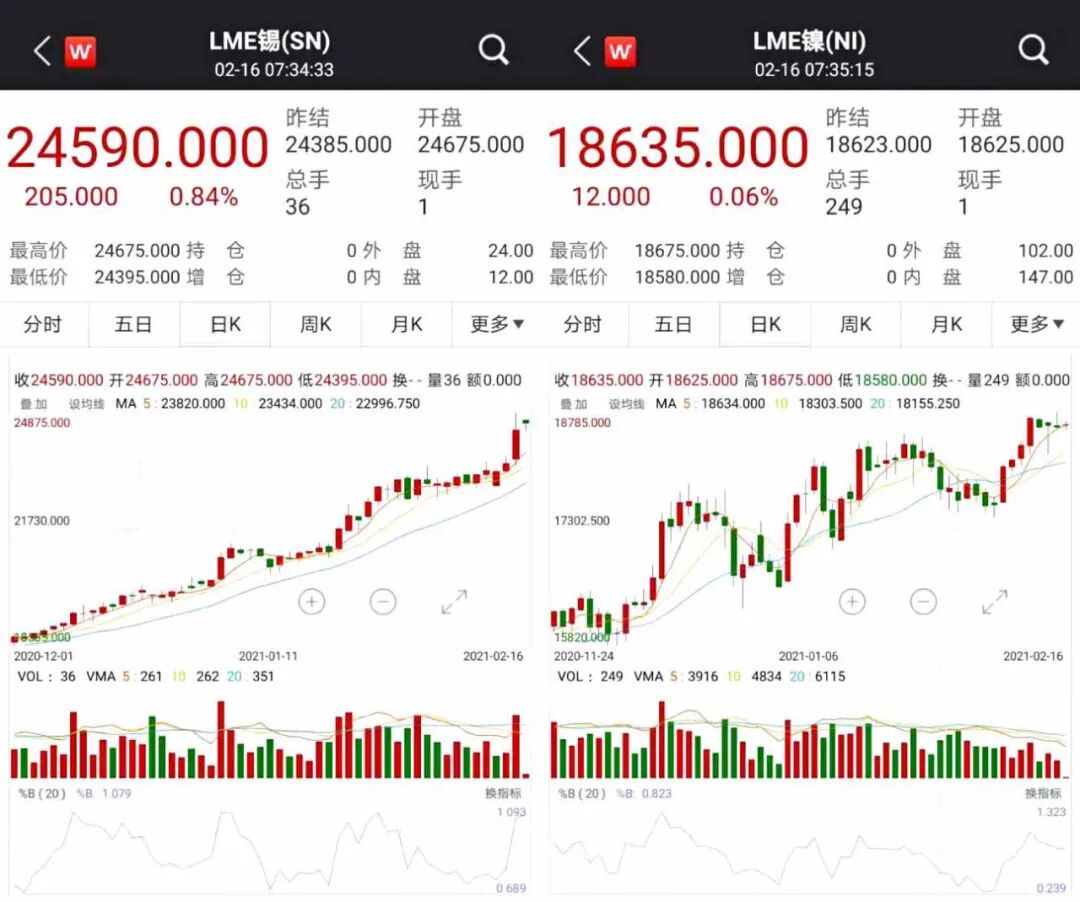Toggle 叠加 overlay mode on the tin chart
Screen dimensions: 1080x902
[34, 405]
